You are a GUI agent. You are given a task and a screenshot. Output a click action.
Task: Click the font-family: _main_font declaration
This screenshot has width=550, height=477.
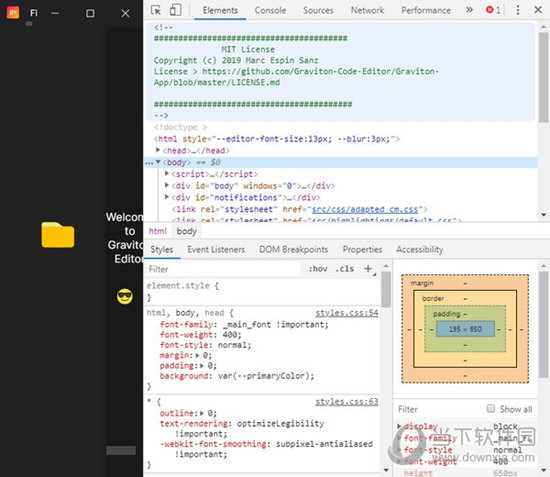coord(244,324)
